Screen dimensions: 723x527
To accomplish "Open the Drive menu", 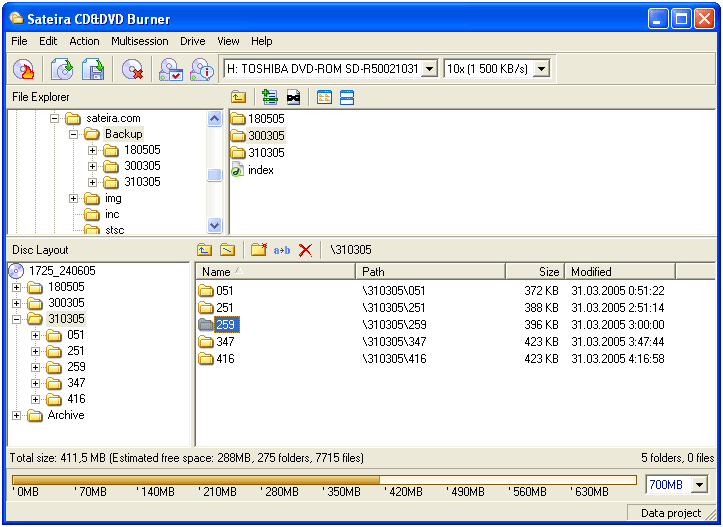I will [x=192, y=41].
